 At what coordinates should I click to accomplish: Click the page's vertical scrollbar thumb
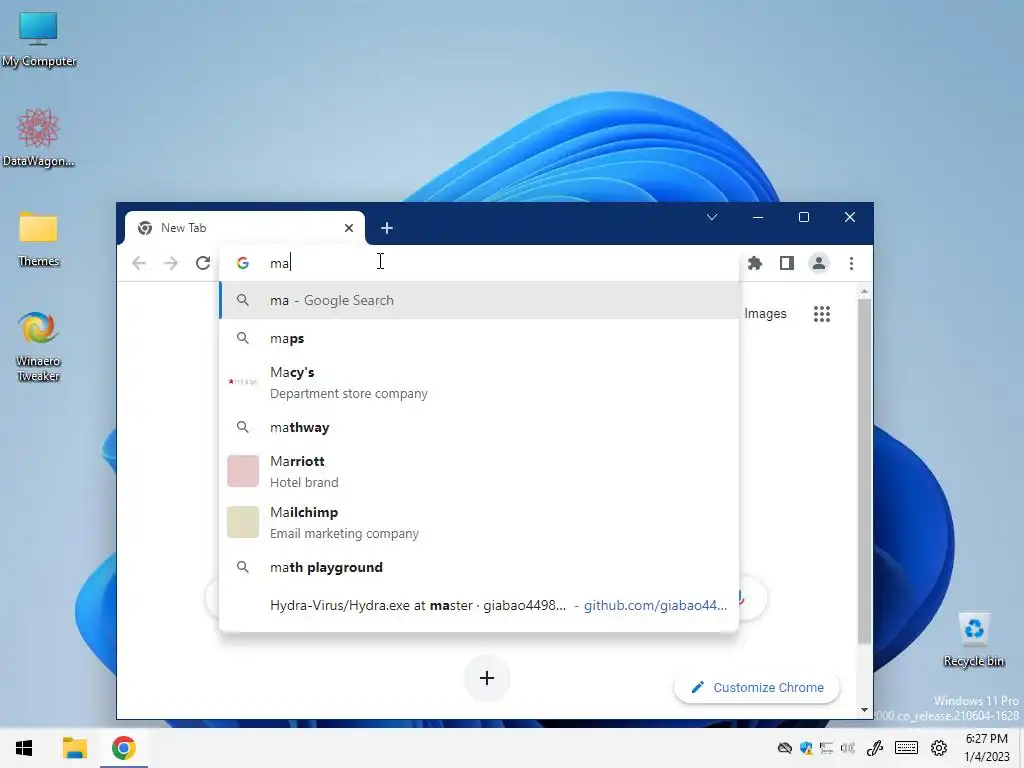[x=865, y=470]
